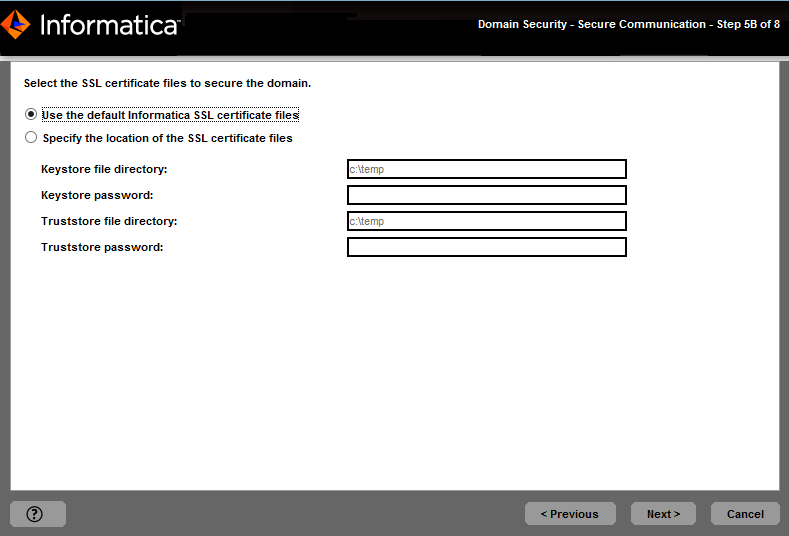Click the 'Keystore file directory:' label
This screenshot has width=789, height=536.
click(104, 169)
